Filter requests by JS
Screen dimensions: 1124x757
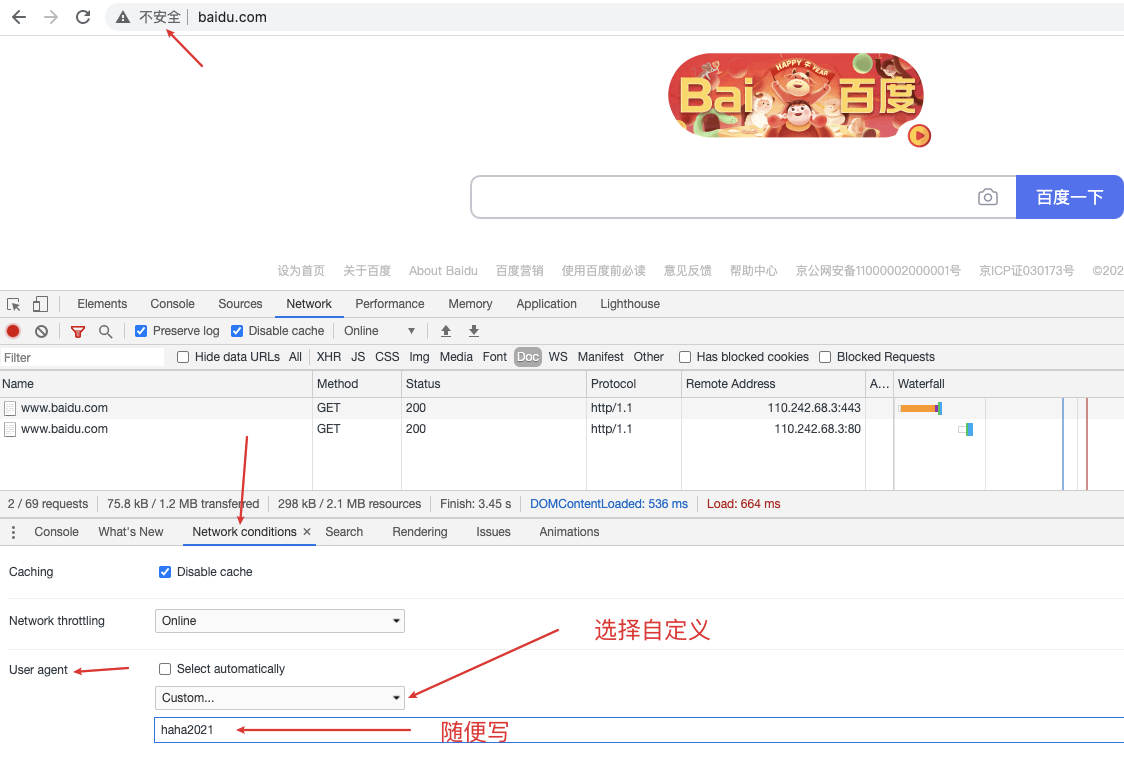click(358, 357)
